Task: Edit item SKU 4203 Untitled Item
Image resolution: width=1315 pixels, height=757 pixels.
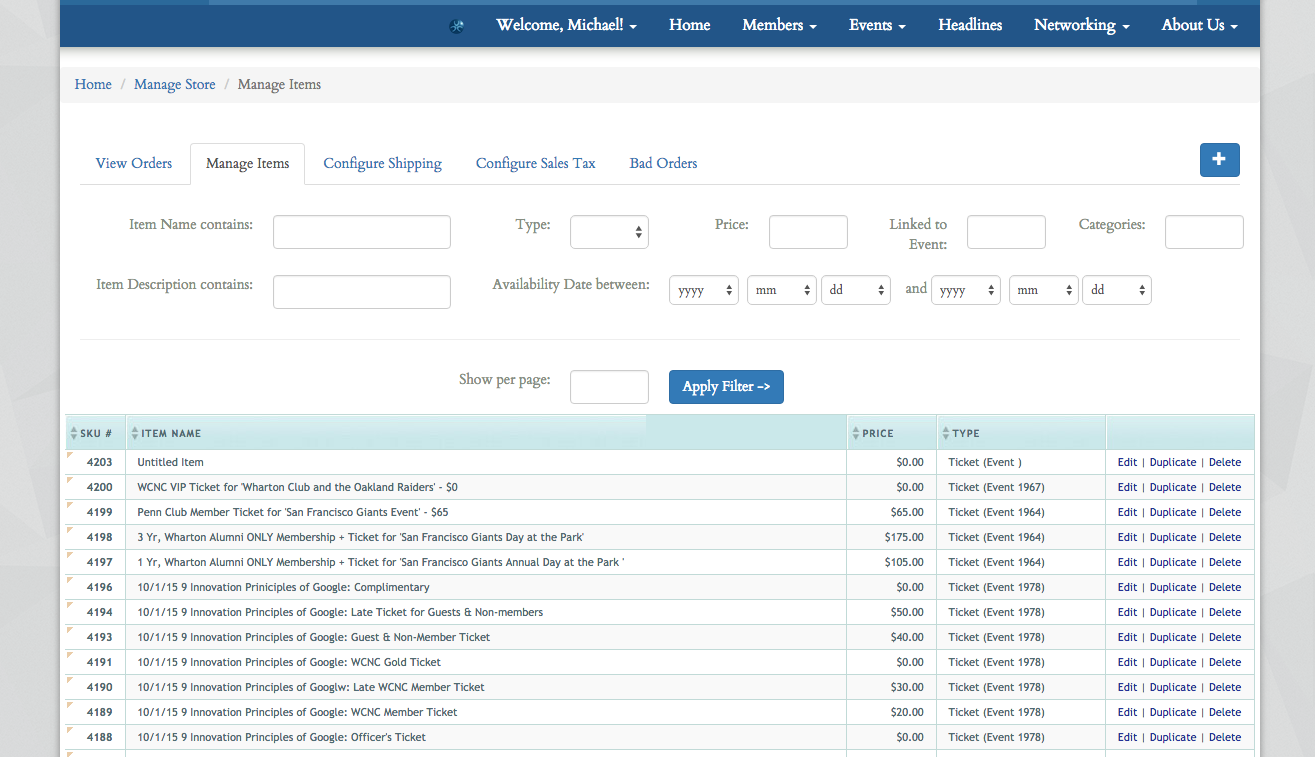Action: [1127, 462]
